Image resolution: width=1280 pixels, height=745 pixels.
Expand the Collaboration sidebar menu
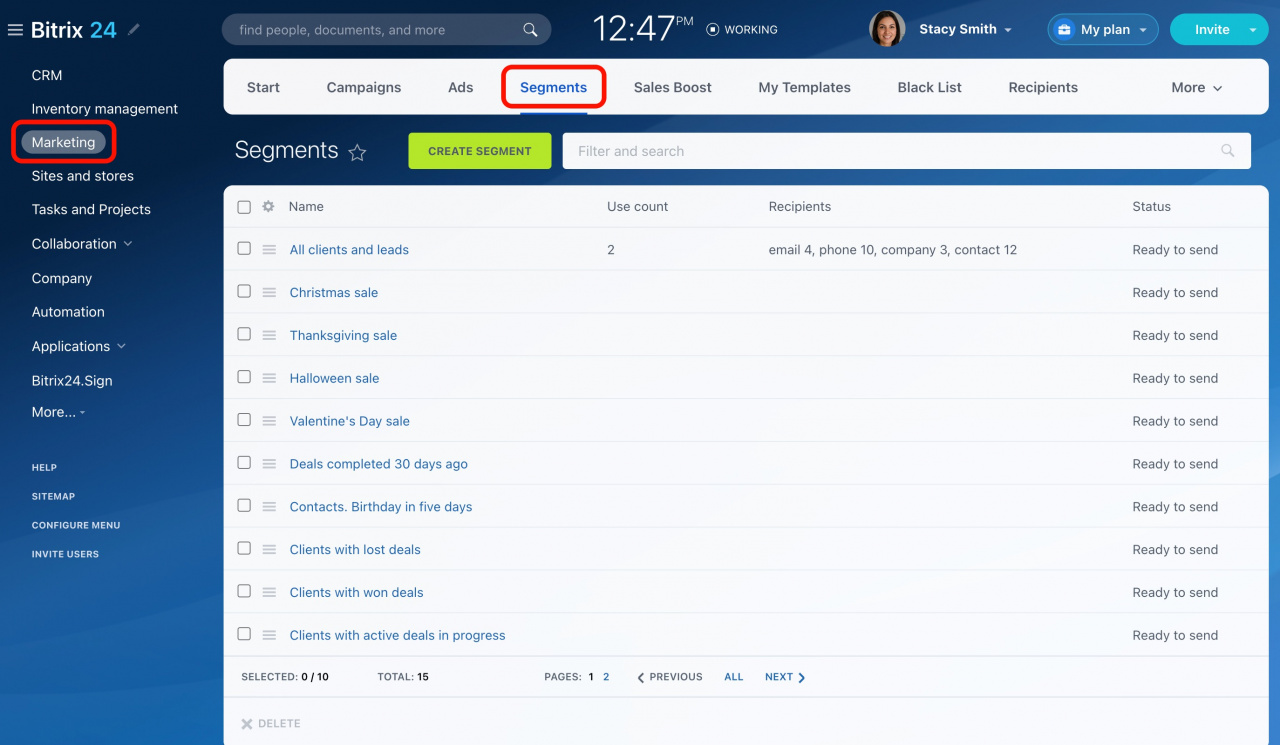coord(128,244)
